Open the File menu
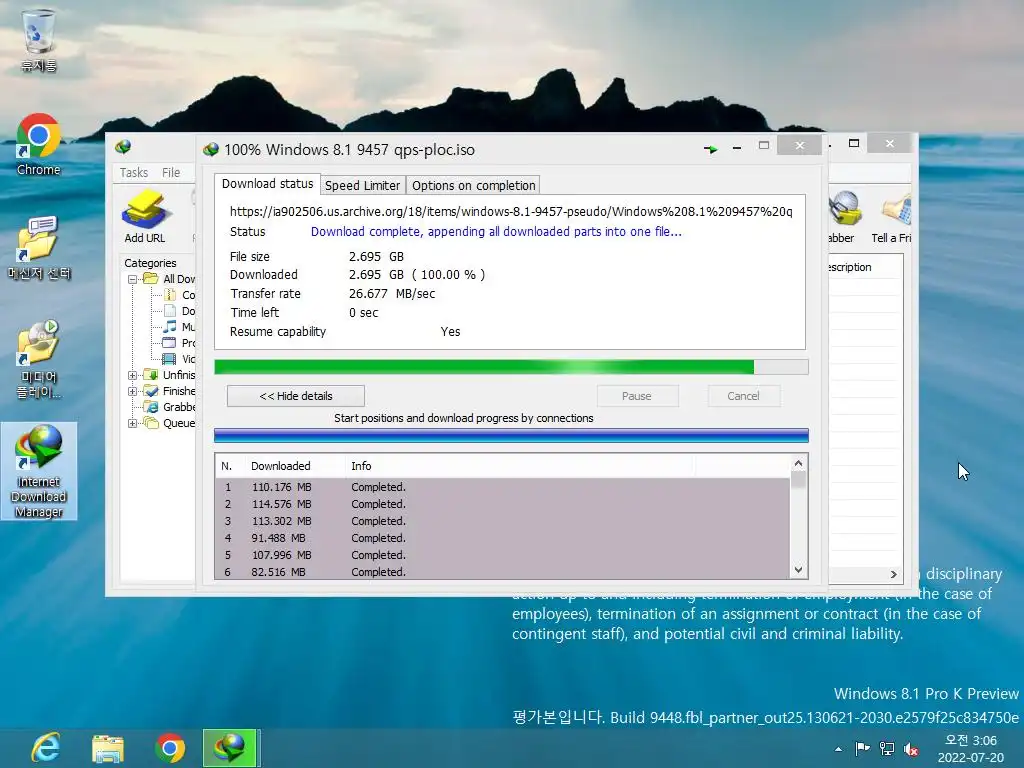 click(x=171, y=172)
